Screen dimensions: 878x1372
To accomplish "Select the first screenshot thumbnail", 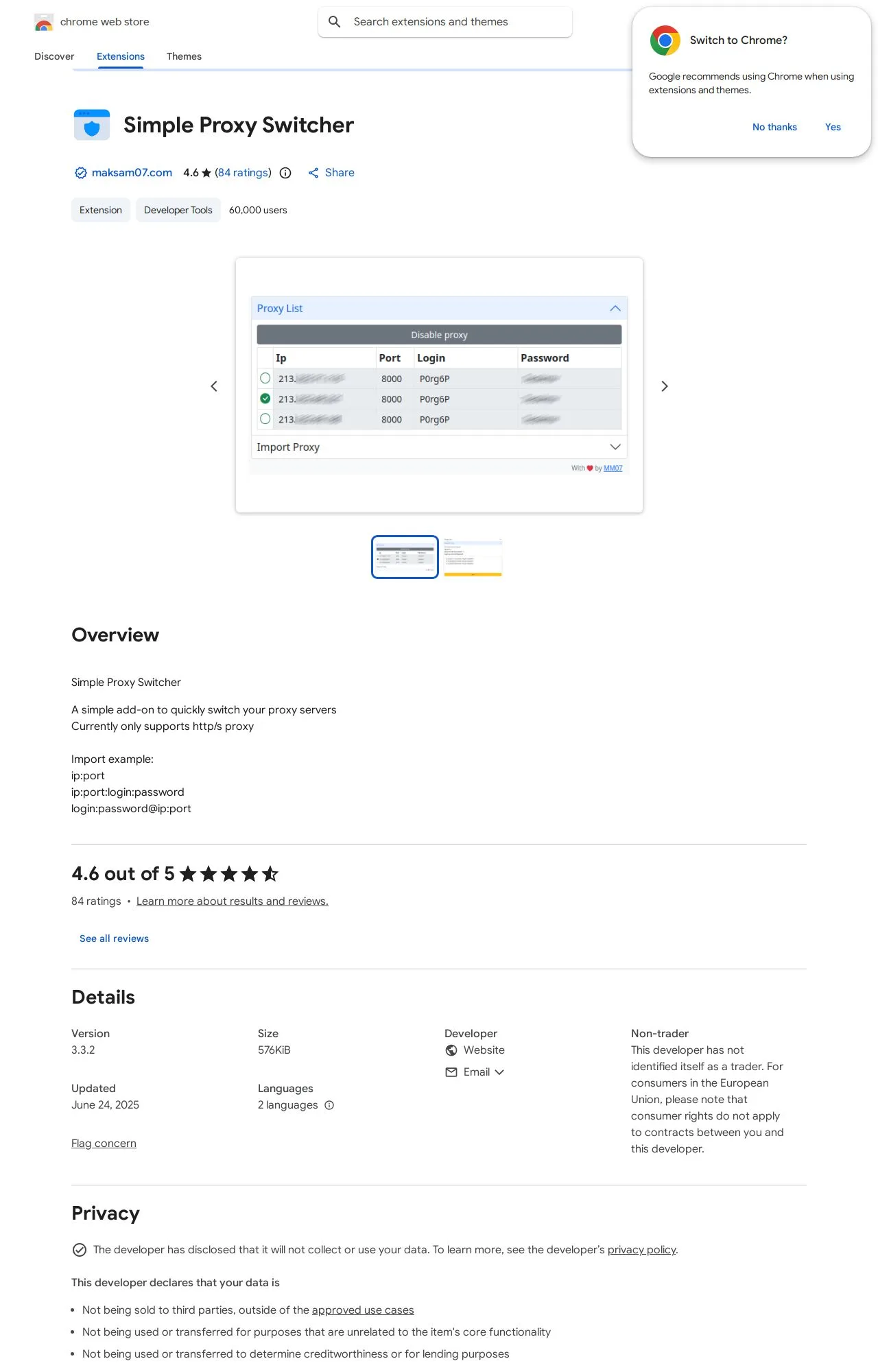I will point(405,557).
